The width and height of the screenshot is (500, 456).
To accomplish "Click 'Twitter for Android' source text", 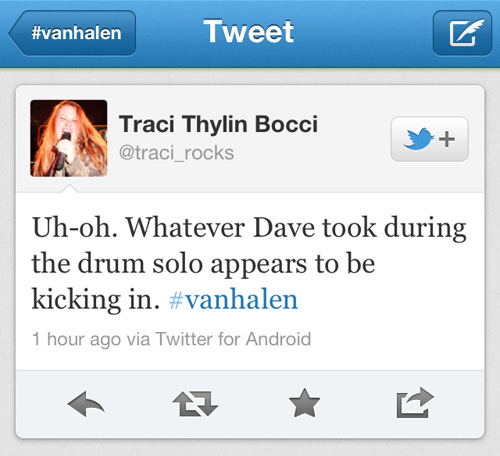I will pyautogui.click(x=233, y=339).
